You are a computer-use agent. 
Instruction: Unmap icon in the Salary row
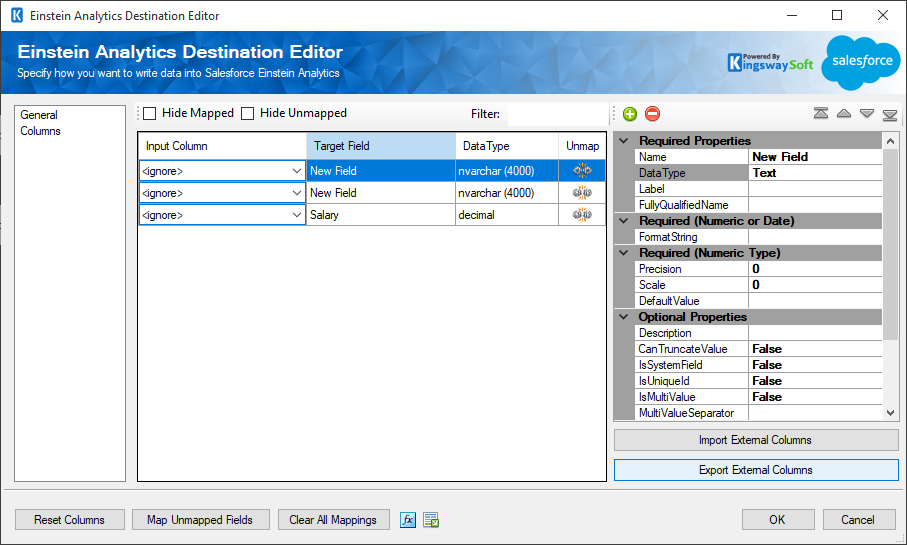point(582,215)
